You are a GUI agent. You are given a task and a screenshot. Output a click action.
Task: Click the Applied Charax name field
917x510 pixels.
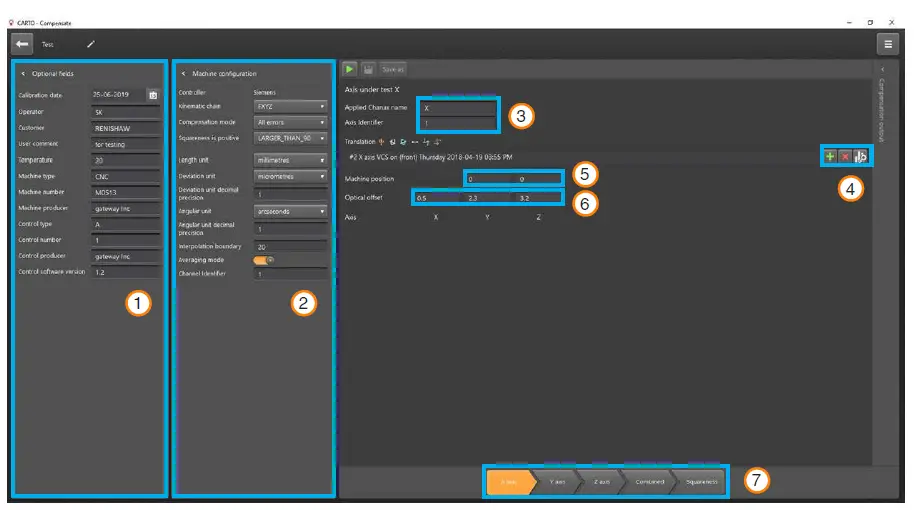[458, 108]
